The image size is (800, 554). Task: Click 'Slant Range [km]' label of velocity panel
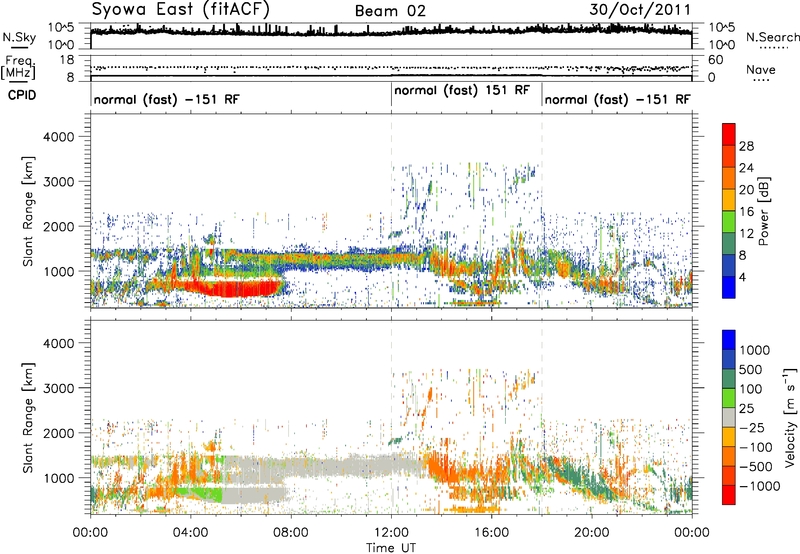28,417
